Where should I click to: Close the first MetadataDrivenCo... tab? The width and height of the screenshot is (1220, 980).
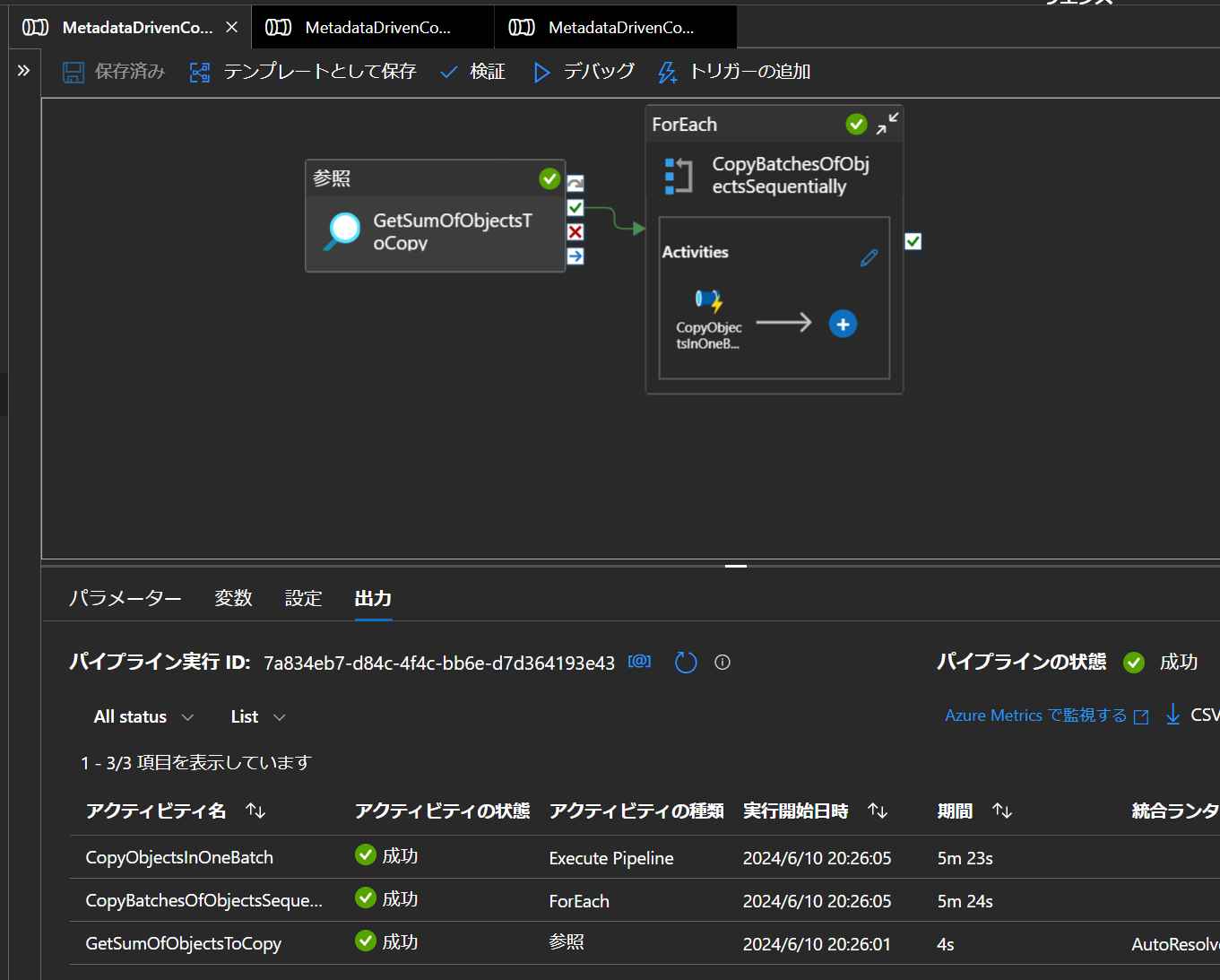pos(231,27)
